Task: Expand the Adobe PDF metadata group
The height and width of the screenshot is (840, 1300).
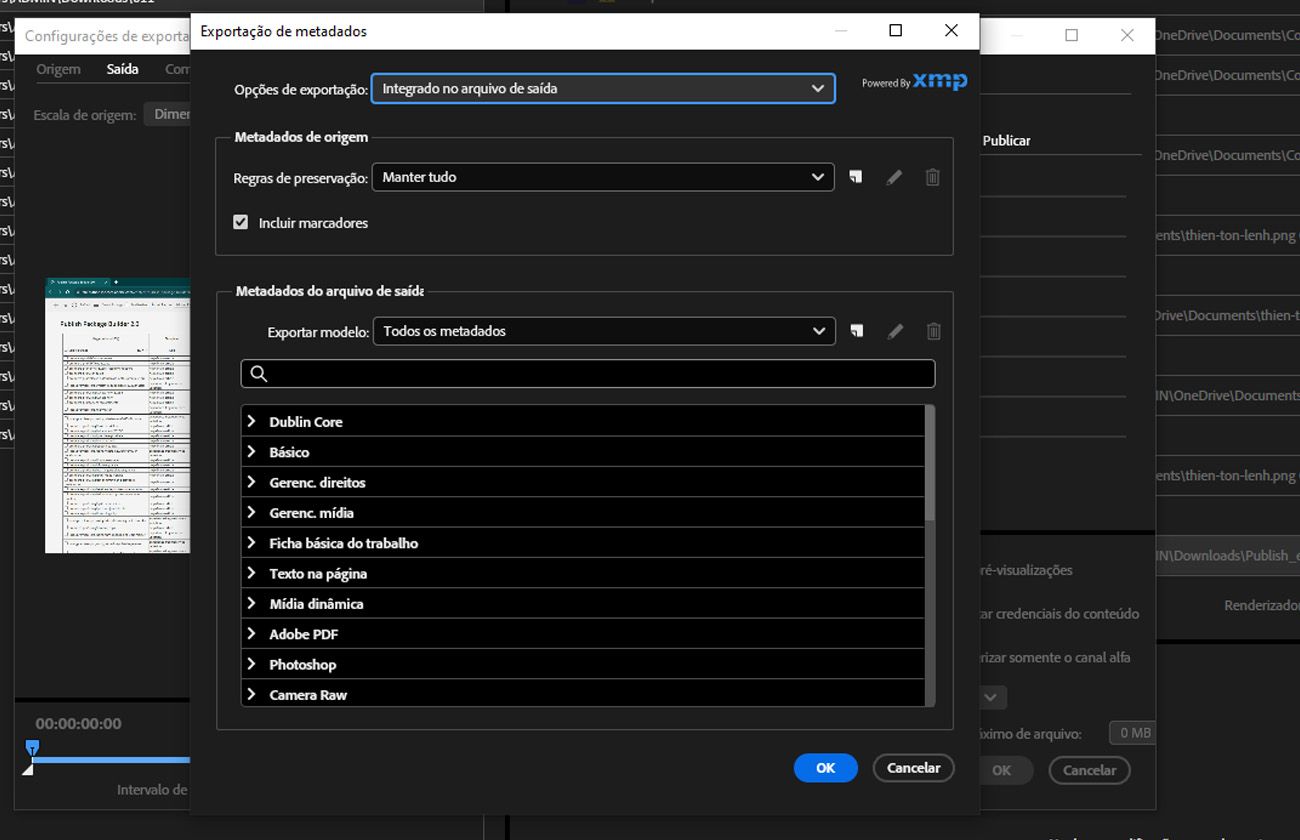Action: 251,634
